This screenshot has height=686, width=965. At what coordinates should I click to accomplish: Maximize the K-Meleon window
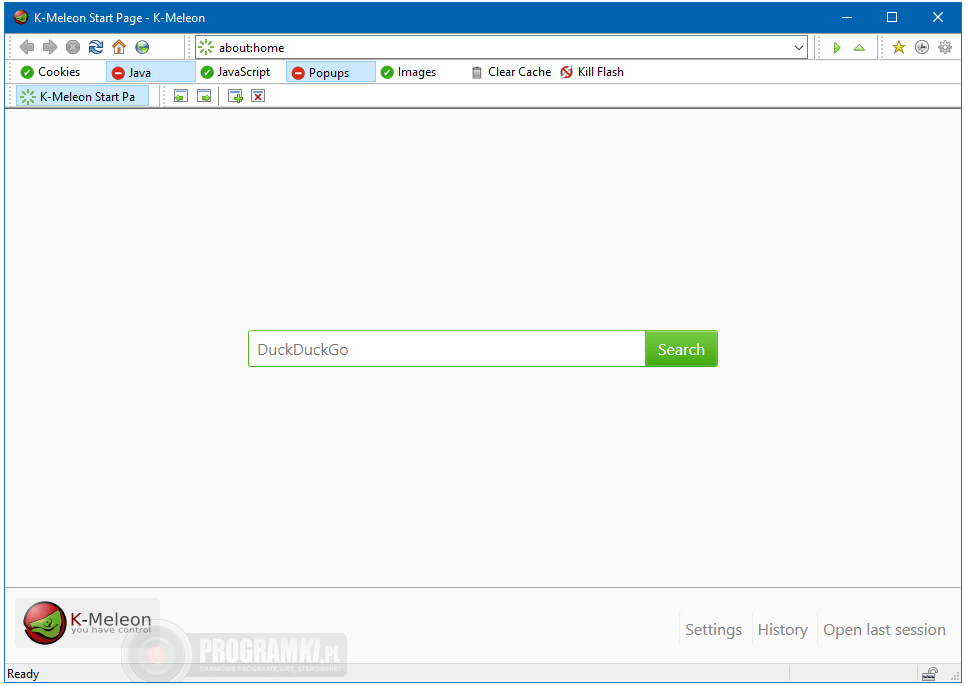click(x=892, y=17)
